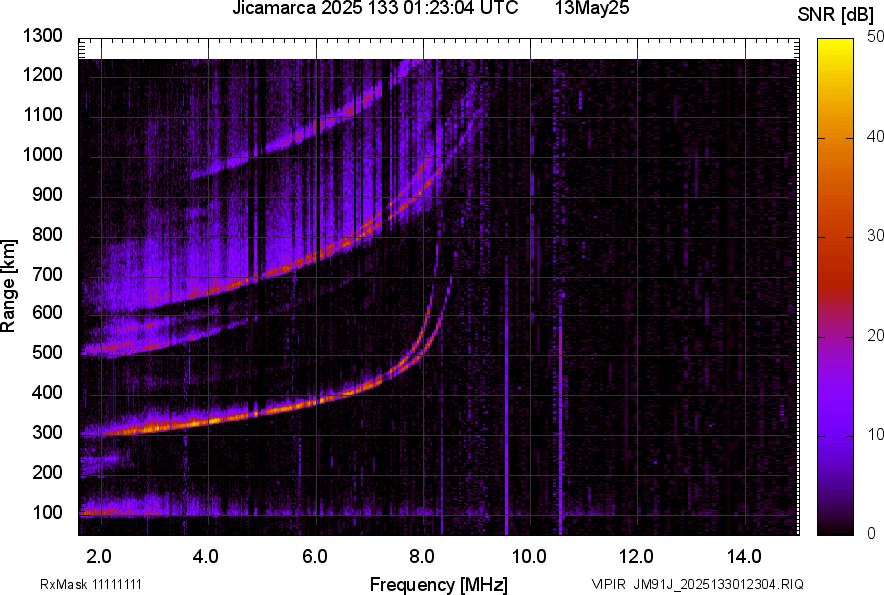Click the 'VIPIR JM91J_2025133012304.RIQ' filename text
Screen dimensions: 884x595
click(x=697, y=584)
